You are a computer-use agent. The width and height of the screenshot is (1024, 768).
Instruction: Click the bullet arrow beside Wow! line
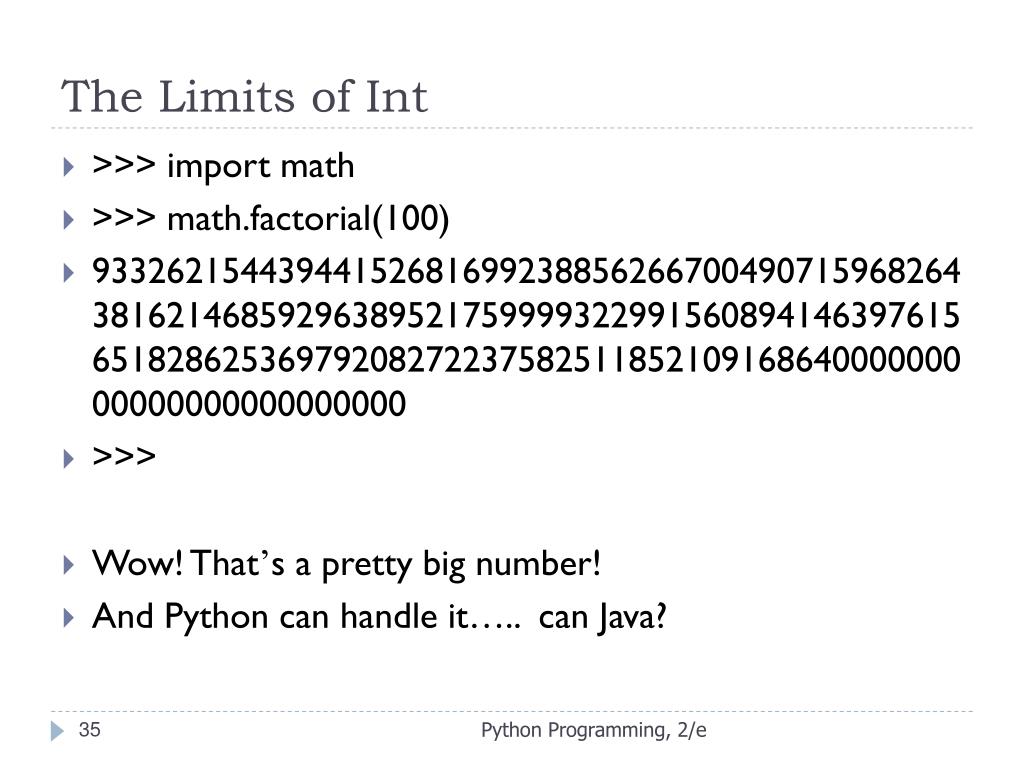[x=68, y=564]
